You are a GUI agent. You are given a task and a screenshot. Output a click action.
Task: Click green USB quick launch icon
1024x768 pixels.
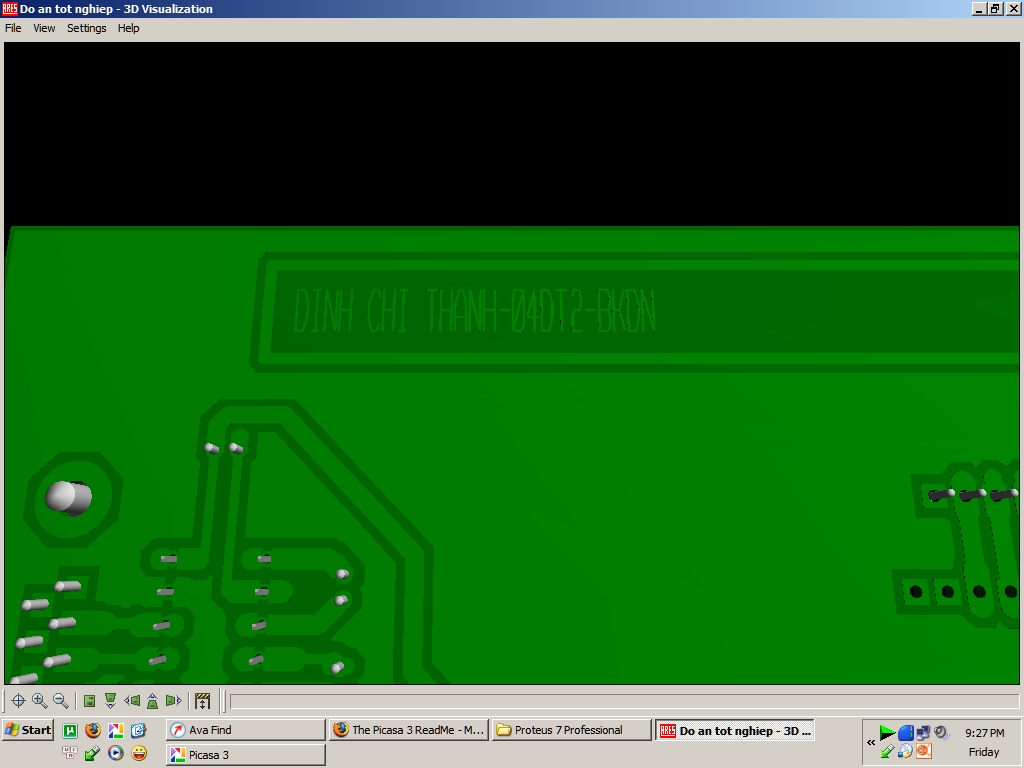click(93, 753)
